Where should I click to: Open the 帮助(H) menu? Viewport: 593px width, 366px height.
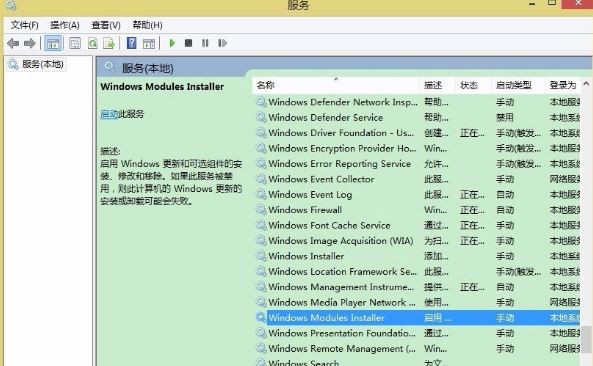[x=147, y=25]
